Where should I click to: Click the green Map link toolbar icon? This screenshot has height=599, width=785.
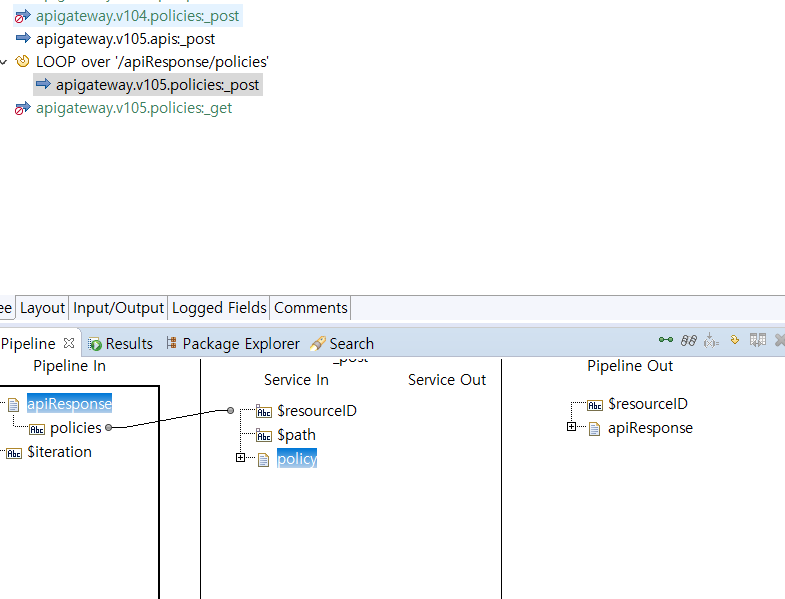click(x=666, y=341)
